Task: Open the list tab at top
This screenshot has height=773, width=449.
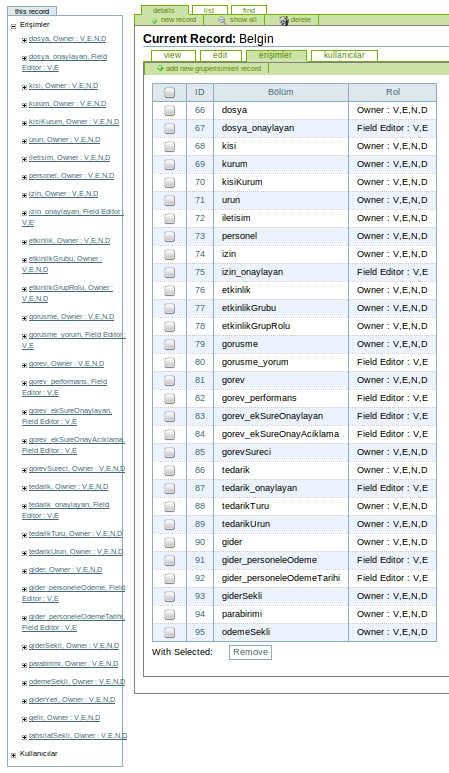Action: click(209, 10)
